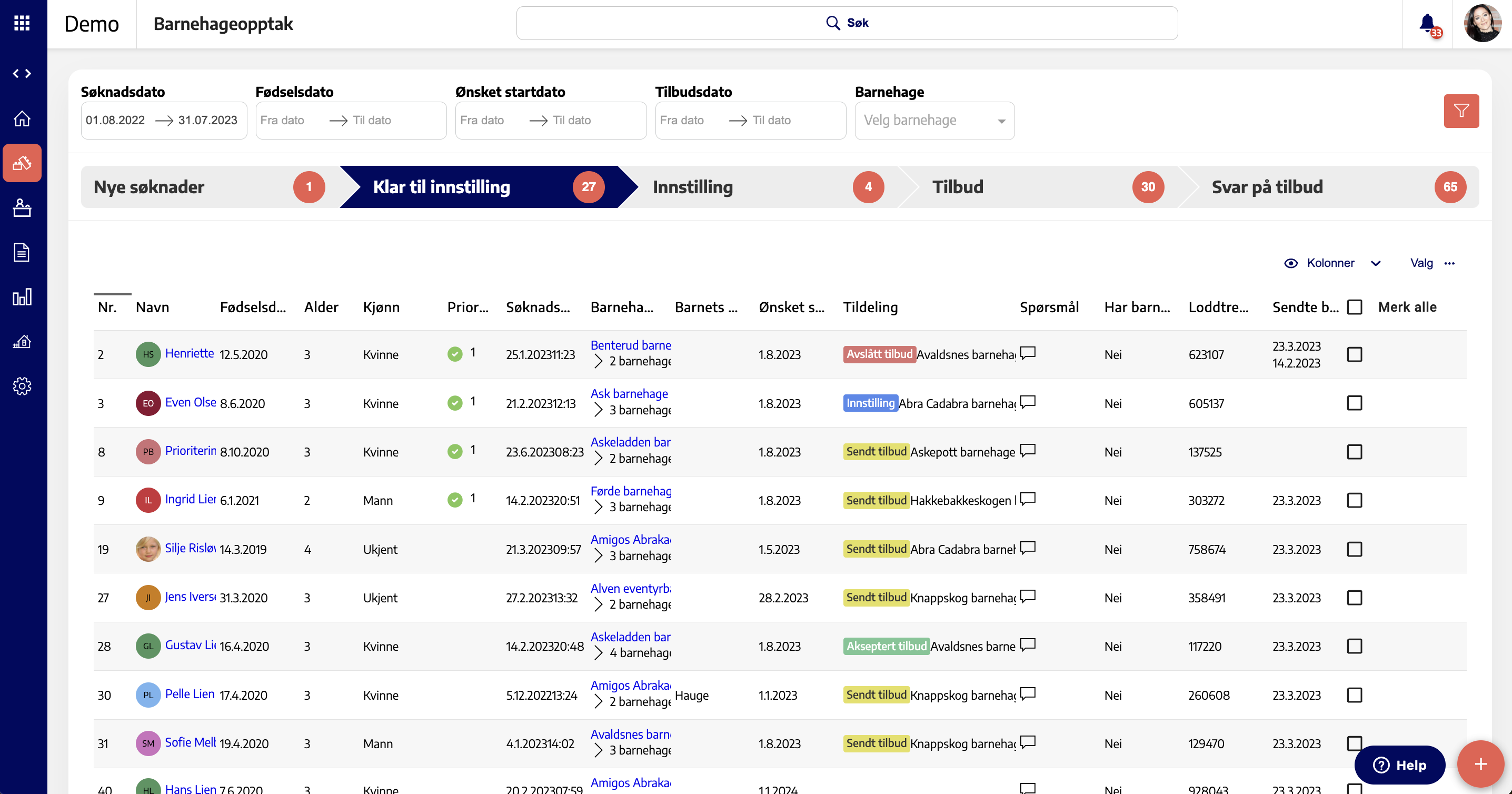Click green priority check in Henriette row
1512x794 pixels.
coord(455,354)
